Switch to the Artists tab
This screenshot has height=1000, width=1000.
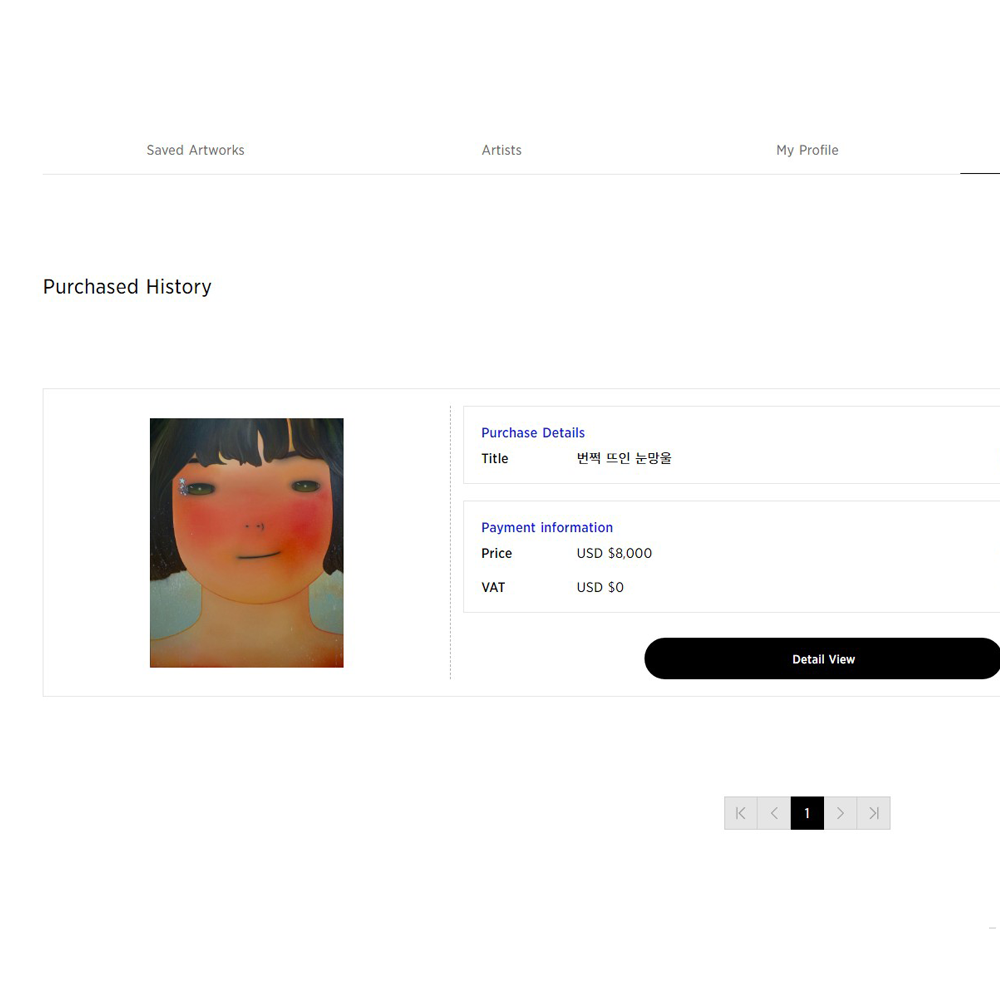(501, 150)
